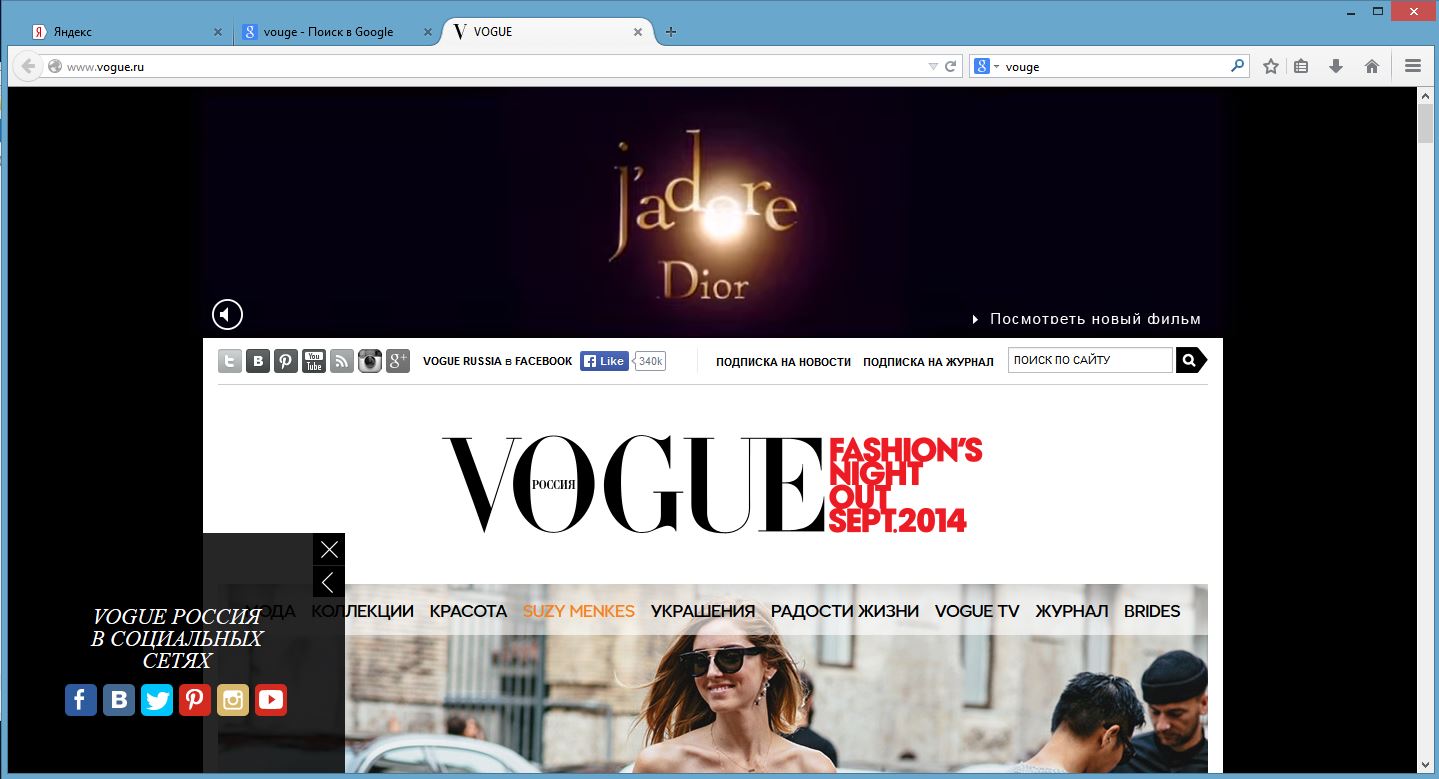Open the BRIDES menu section
1439x779 pixels.
(1152, 611)
